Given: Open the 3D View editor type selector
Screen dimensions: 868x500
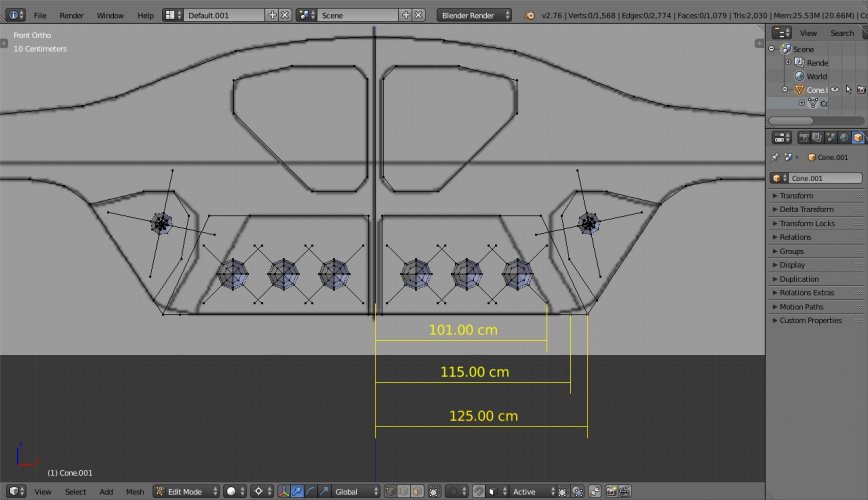Looking at the screenshot, I should pyautogui.click(x=15, y=491).
